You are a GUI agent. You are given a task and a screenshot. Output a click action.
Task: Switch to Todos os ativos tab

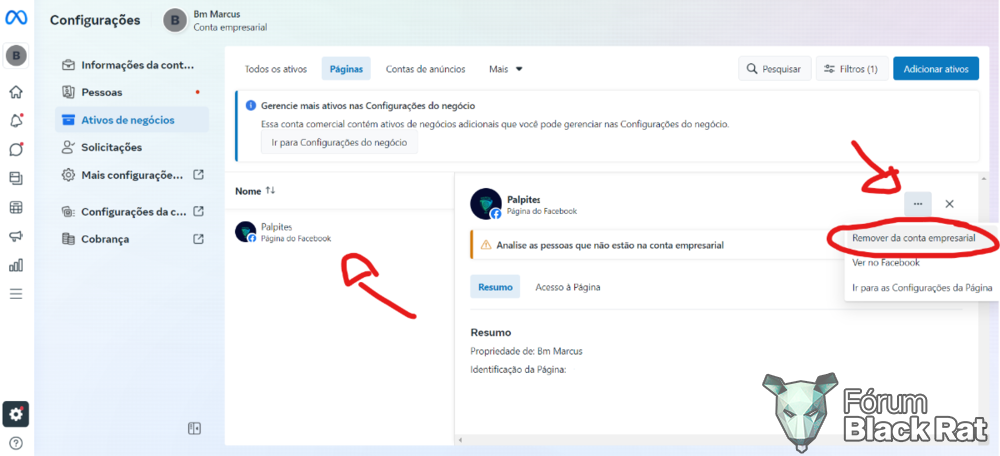pyautogui.click(x=276, y=69)
